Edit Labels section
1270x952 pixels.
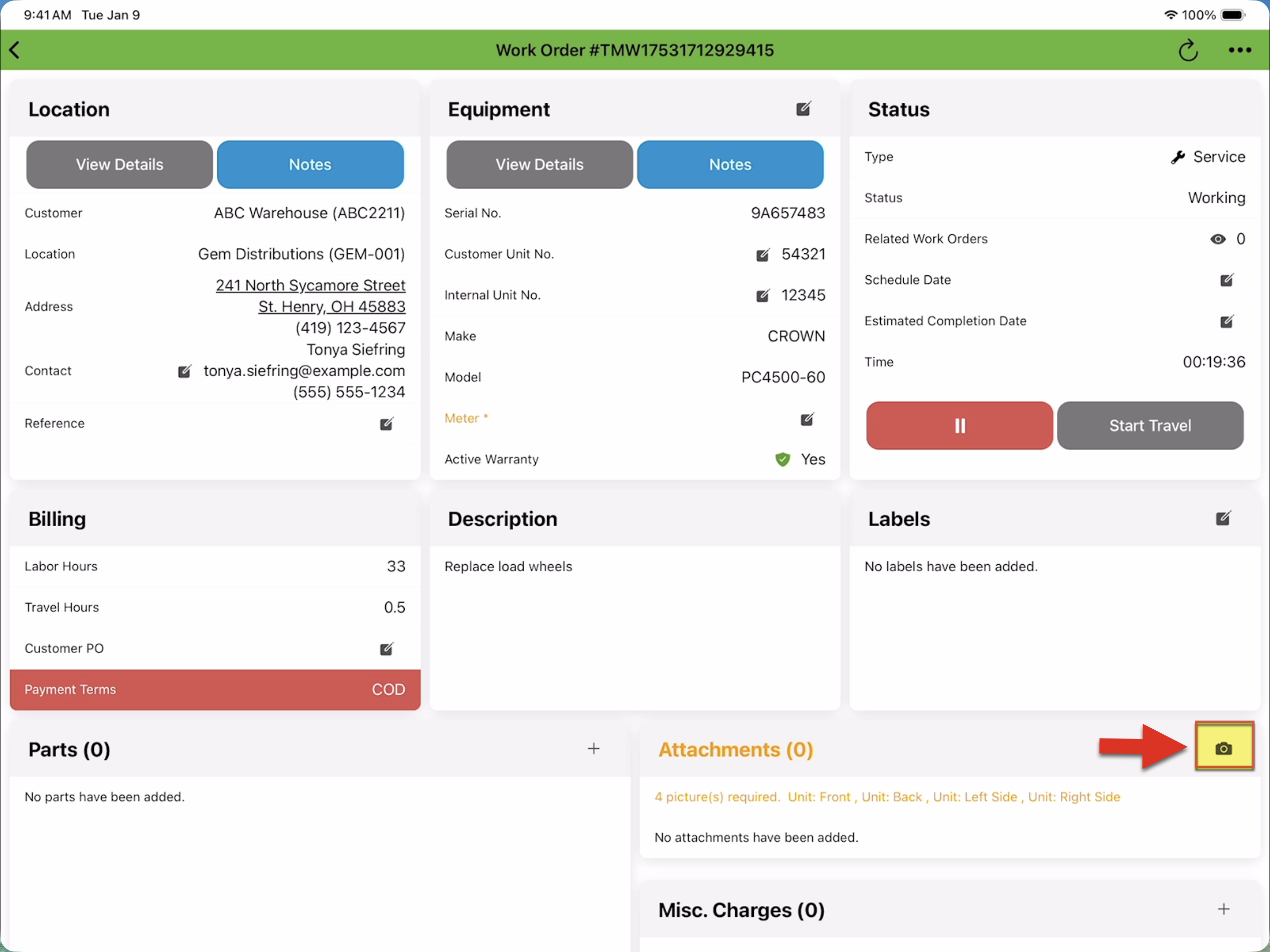(1223, 519)
